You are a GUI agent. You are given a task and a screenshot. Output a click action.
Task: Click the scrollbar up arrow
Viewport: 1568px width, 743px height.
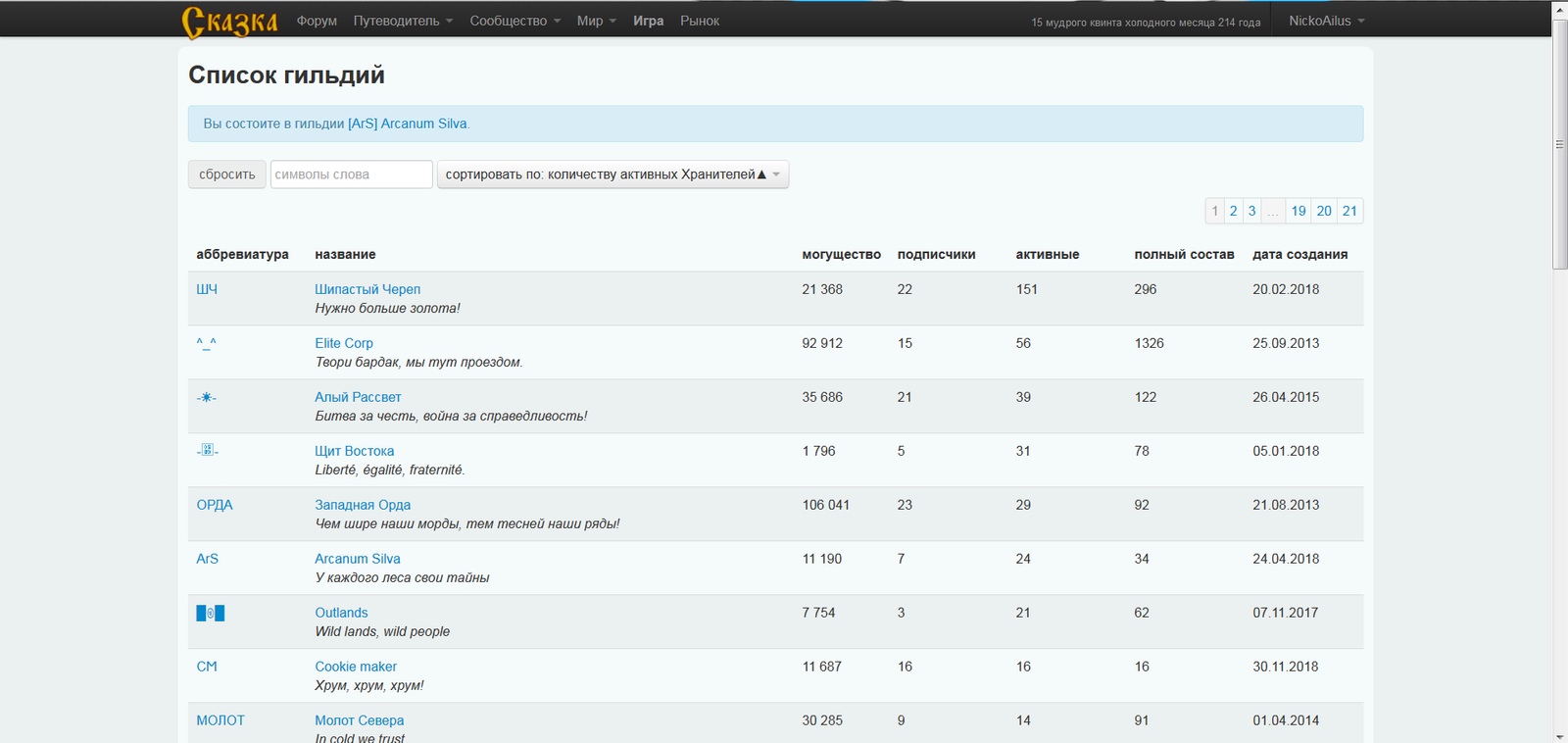(x=1560, y=9)
